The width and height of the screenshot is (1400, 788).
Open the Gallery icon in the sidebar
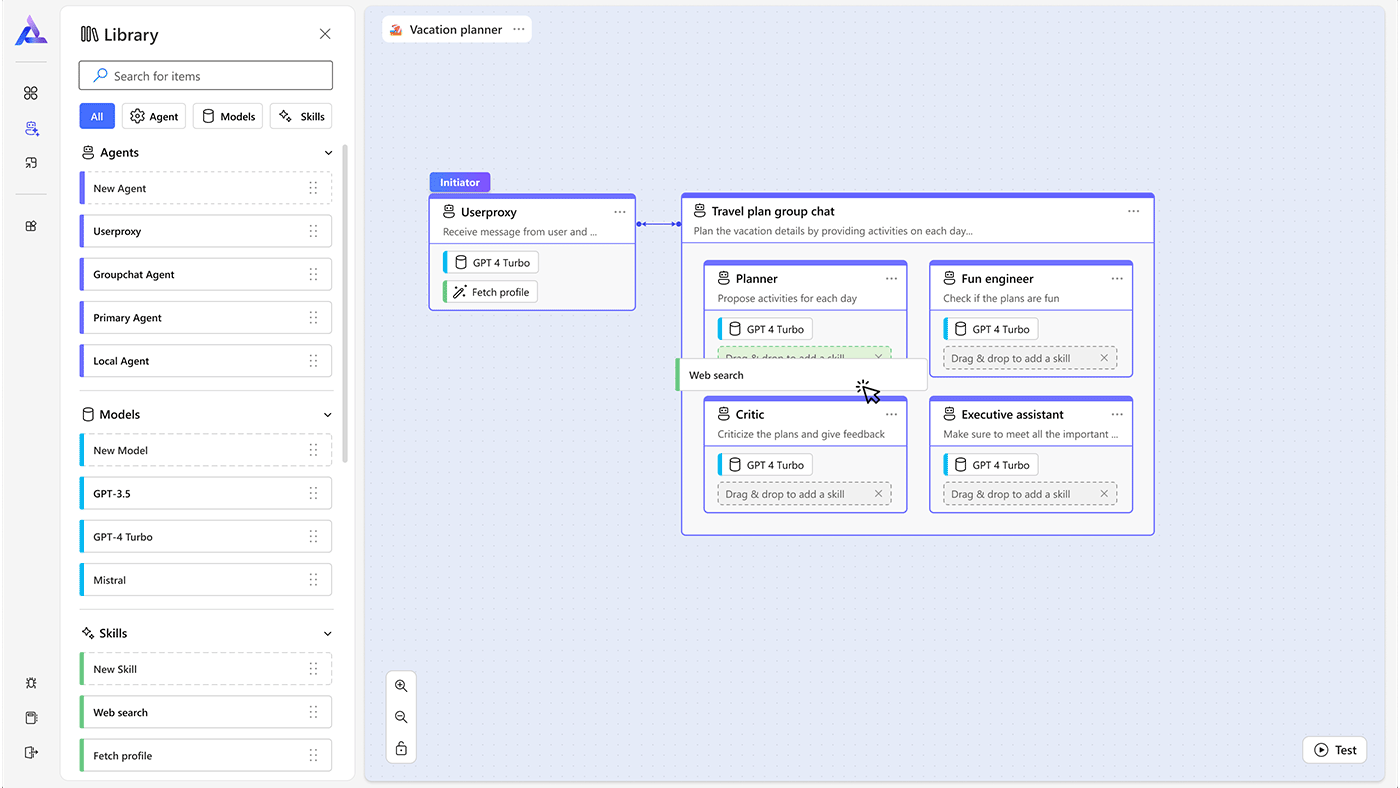tap(31, 225)
